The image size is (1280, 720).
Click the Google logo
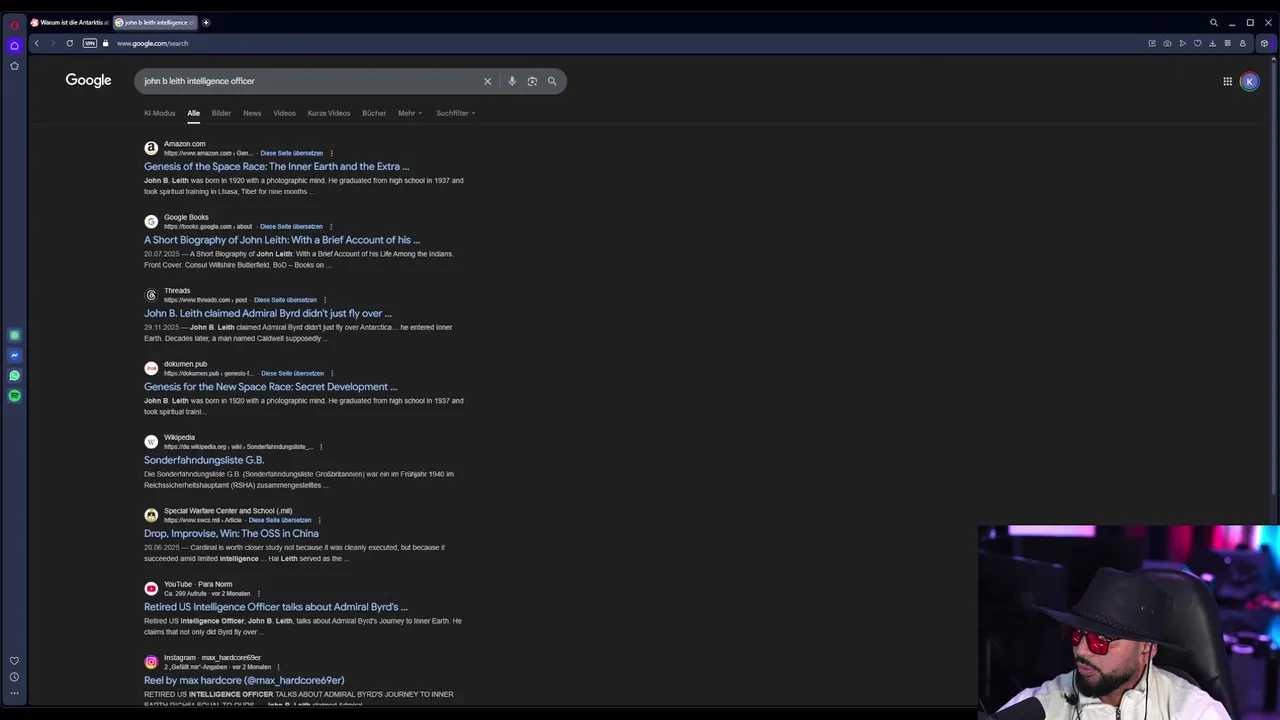88,80
